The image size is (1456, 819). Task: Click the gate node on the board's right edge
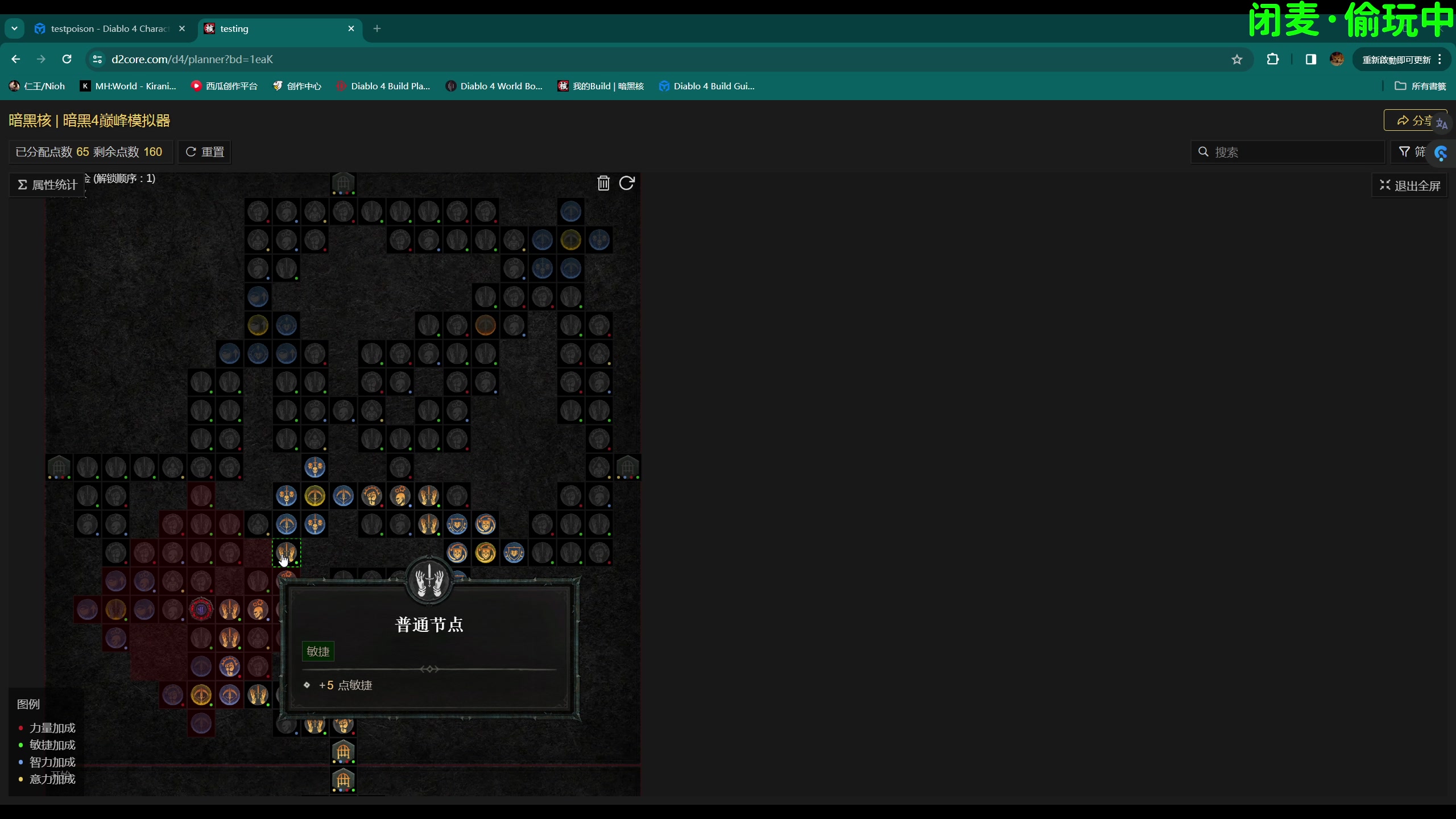[x=627, y=468]
